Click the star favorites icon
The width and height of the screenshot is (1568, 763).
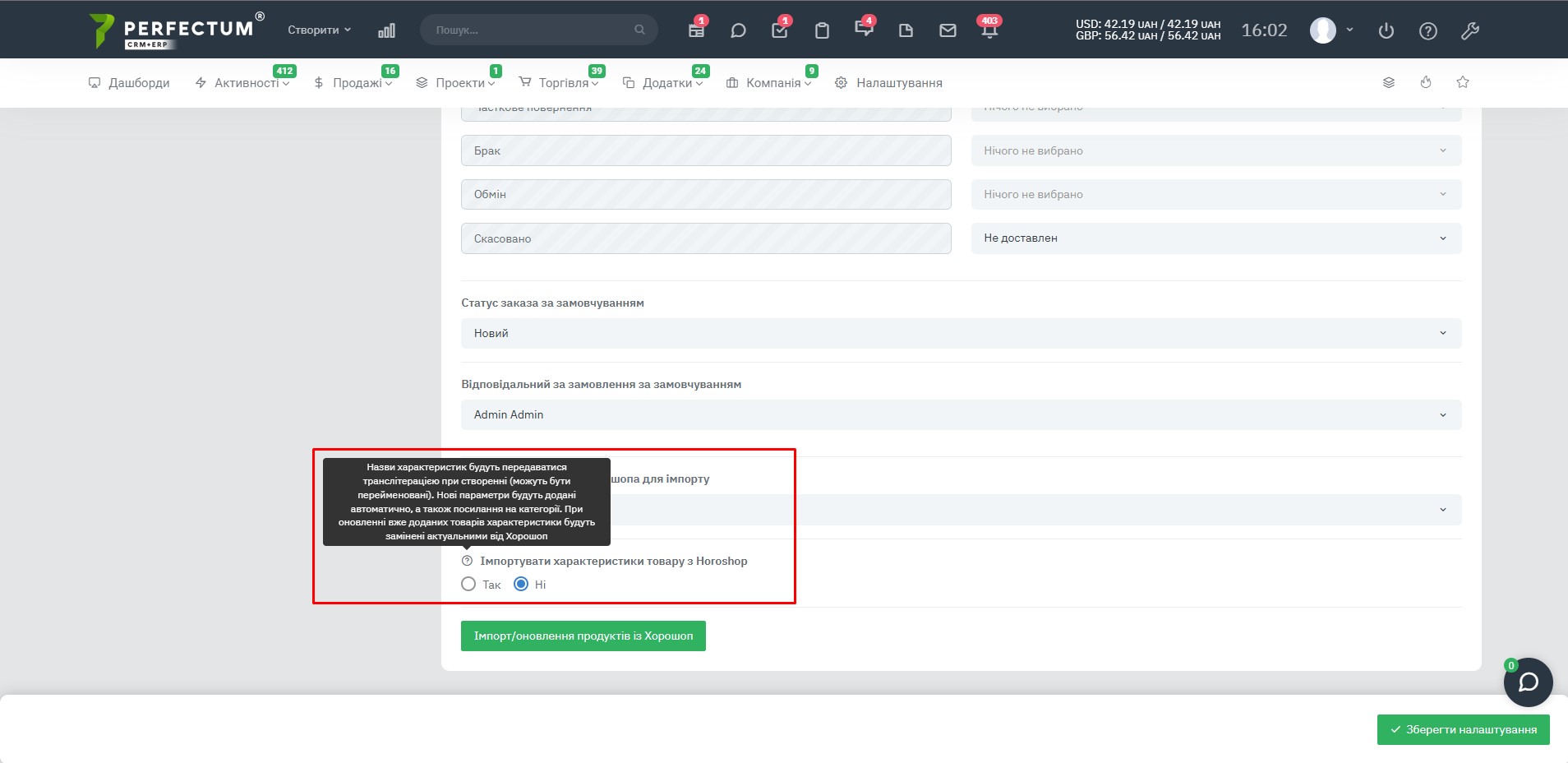(1463, 82)
